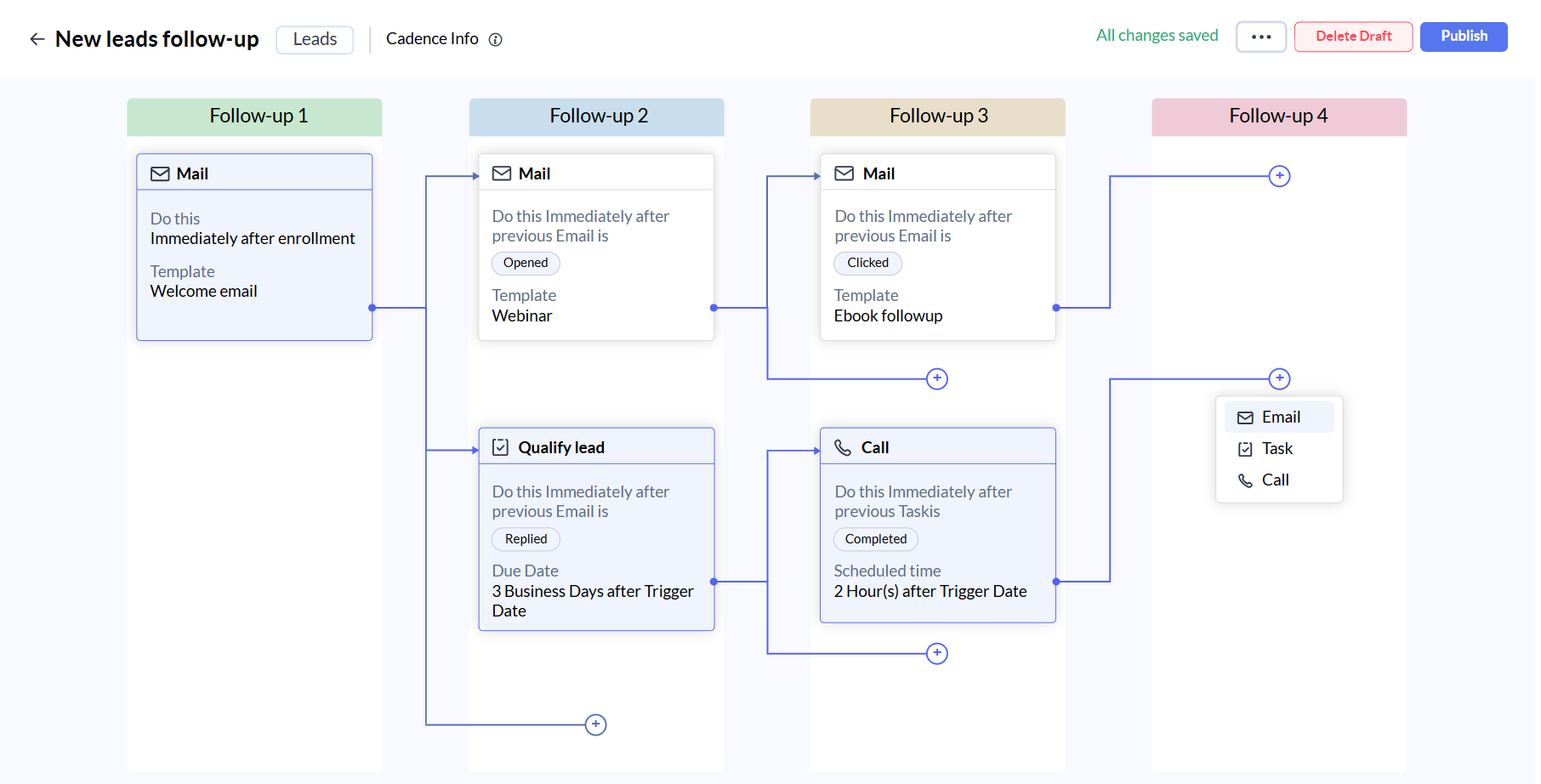Open the Cadence Info circle icon
The image size is (1541, 784).
pyautogui.click(x=496, y=39)
